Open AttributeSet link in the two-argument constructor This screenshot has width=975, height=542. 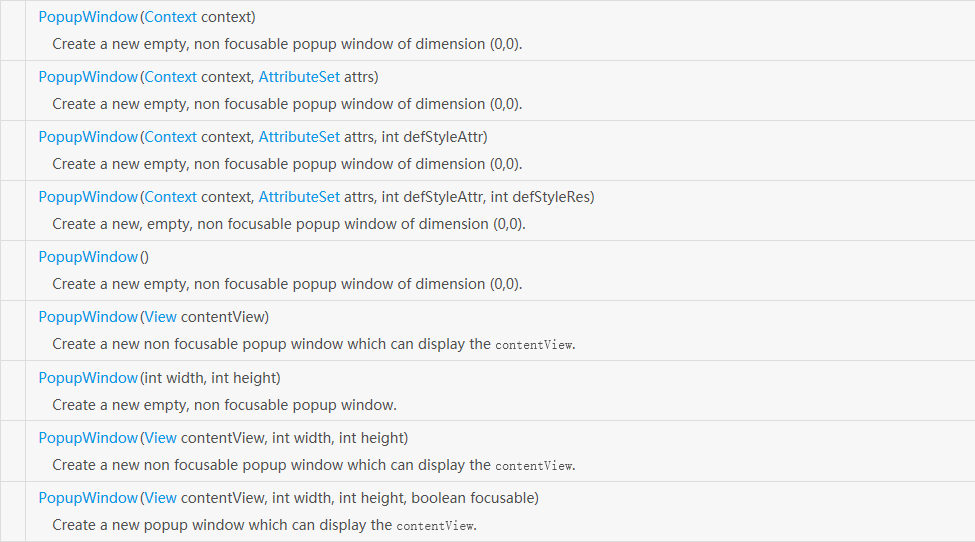pos(299,77)
